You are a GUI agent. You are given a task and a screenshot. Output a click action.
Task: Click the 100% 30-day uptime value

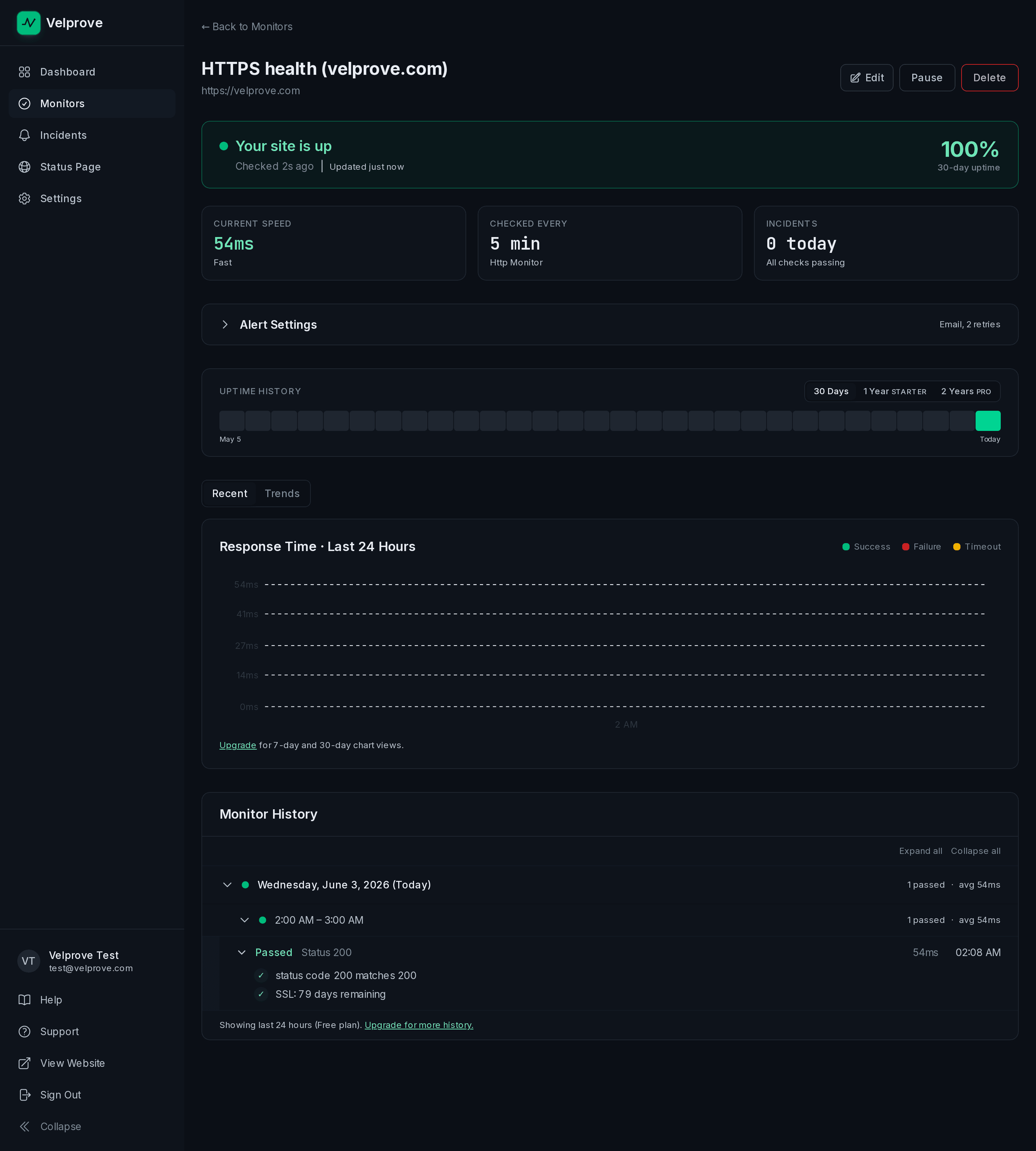point(969,150)
